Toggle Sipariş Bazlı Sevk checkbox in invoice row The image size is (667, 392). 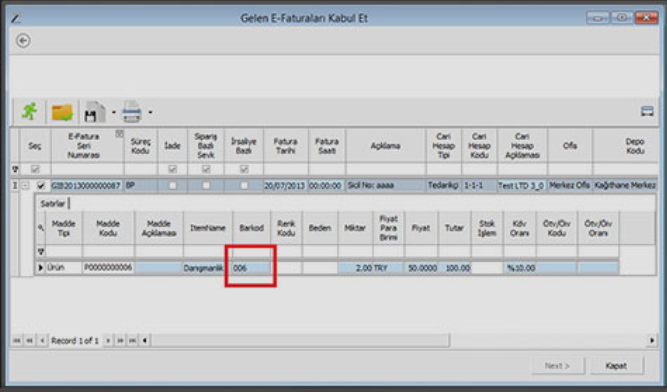(x=206, y=185)
